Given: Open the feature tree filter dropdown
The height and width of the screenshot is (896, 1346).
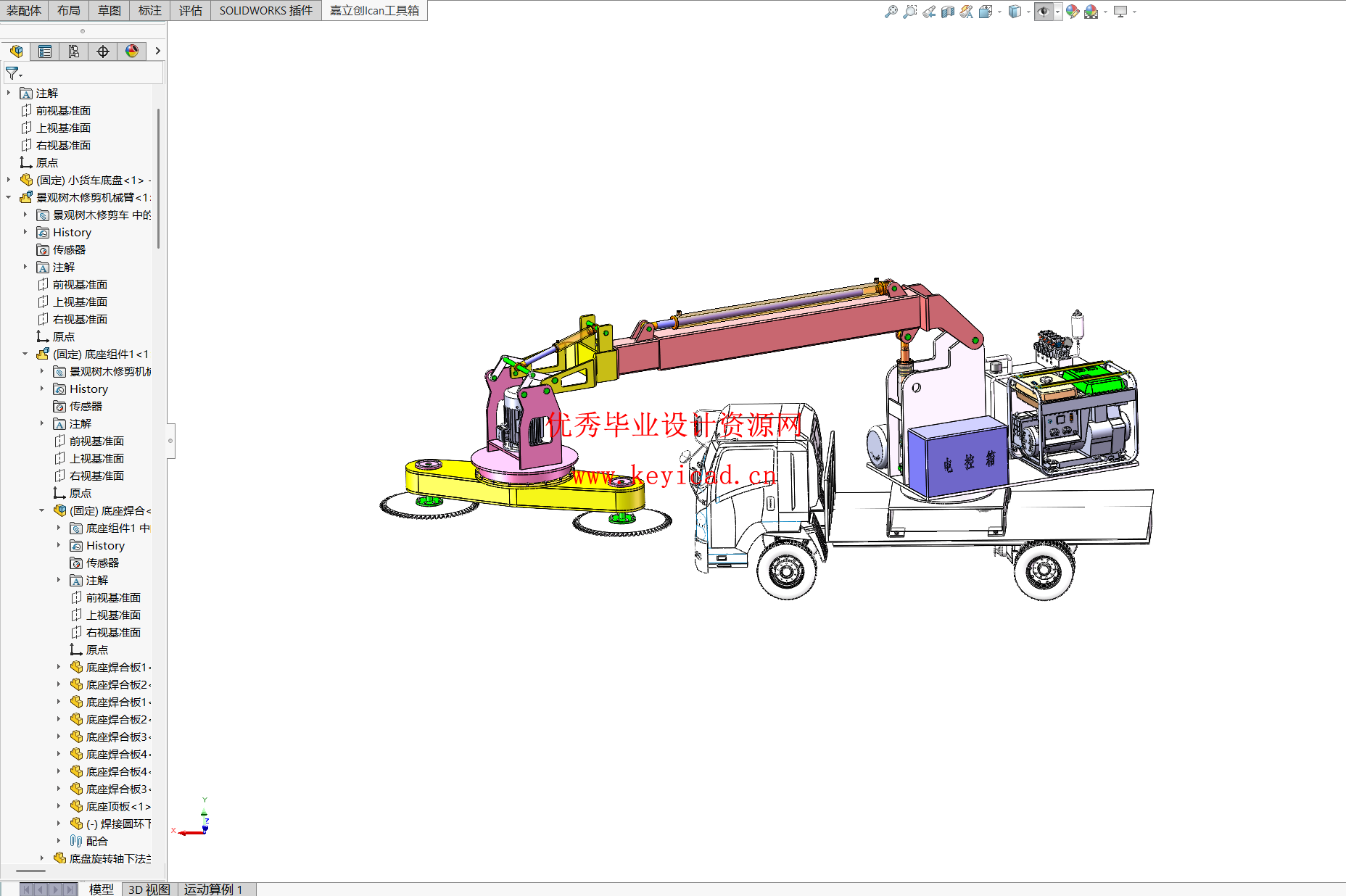Looking at the screenshot, I should click(x=15, y=74).
